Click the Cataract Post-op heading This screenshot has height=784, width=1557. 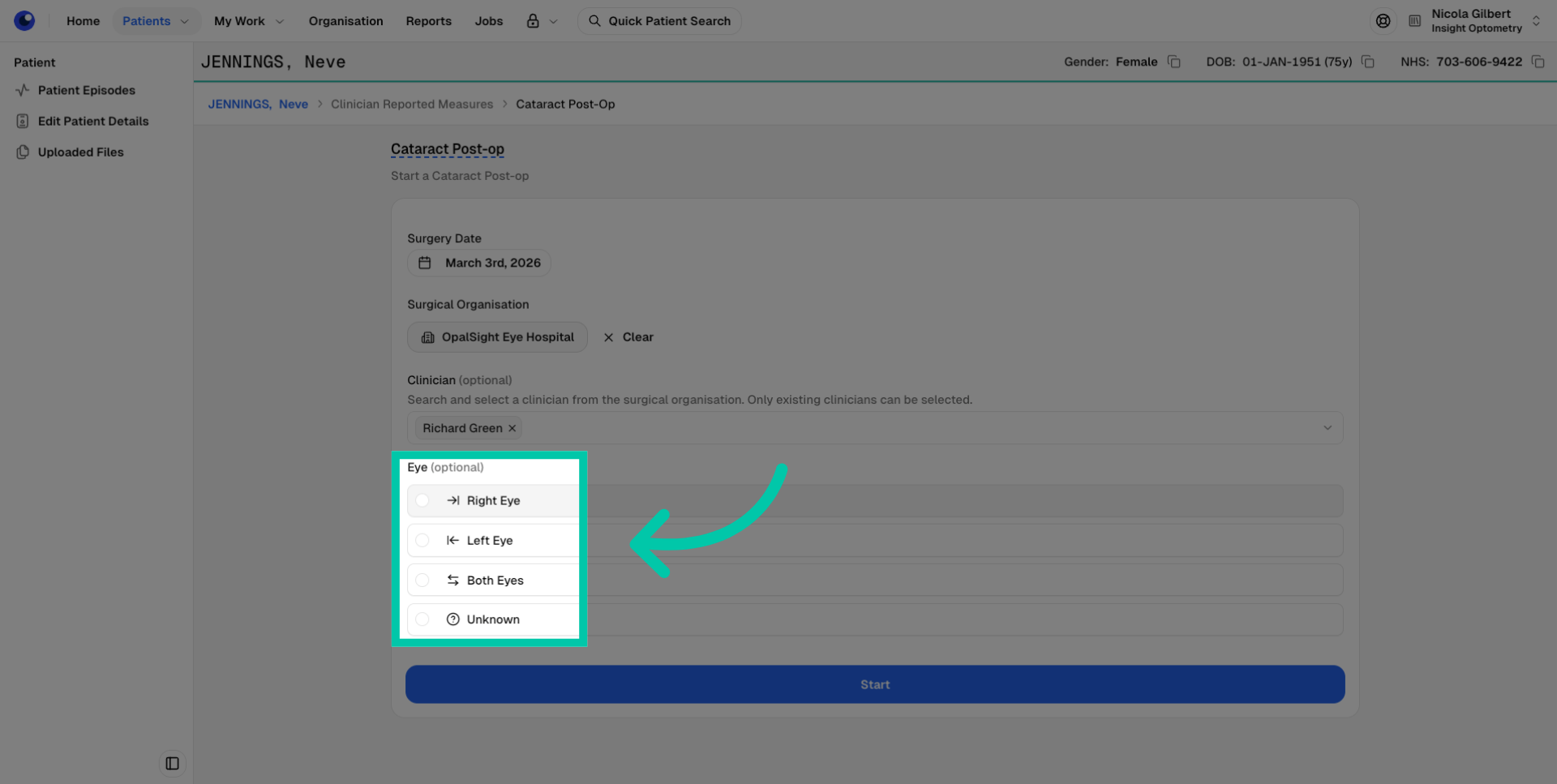click(x=448, y=149)
